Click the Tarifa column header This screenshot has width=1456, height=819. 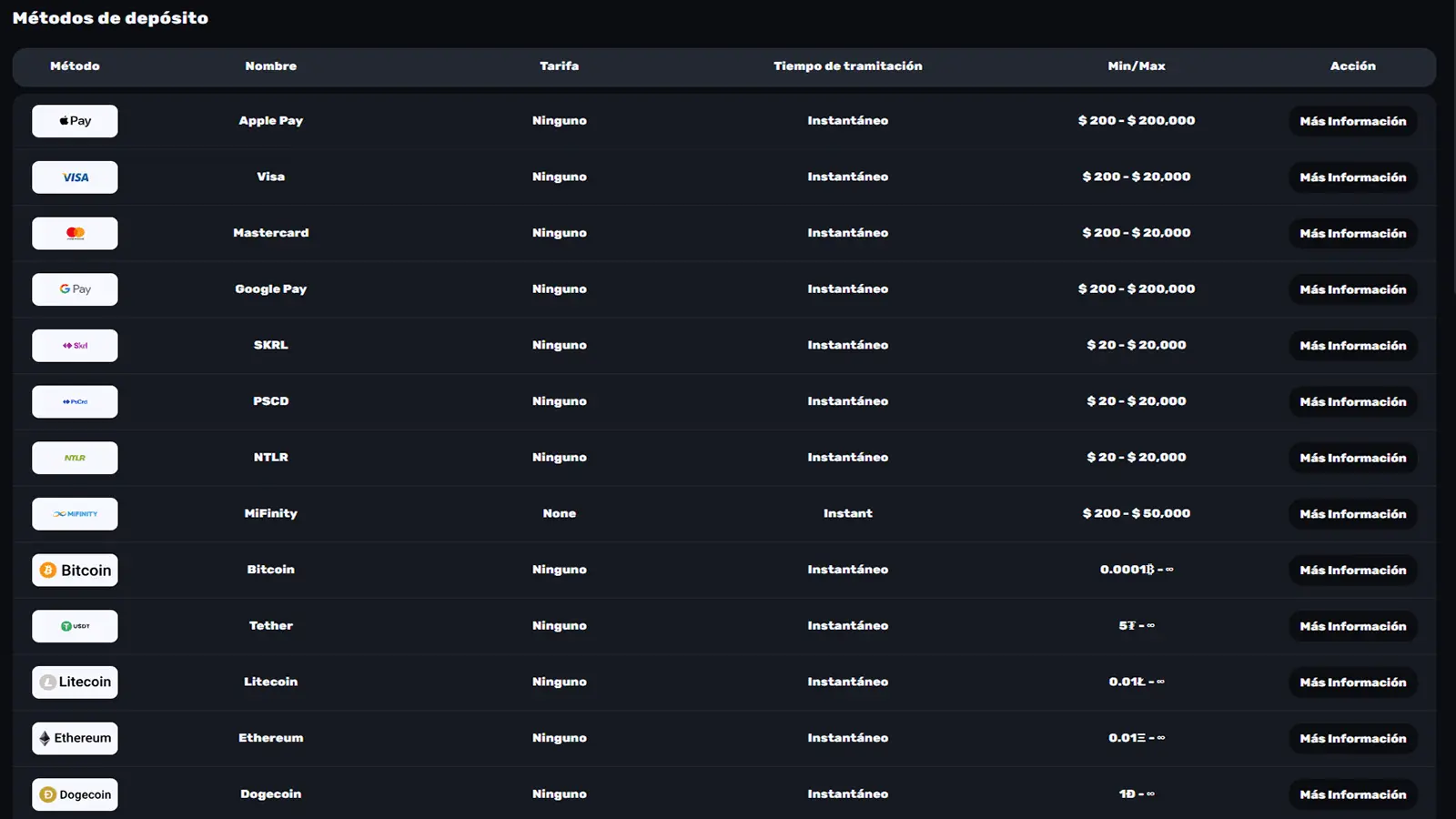[559, 66]
